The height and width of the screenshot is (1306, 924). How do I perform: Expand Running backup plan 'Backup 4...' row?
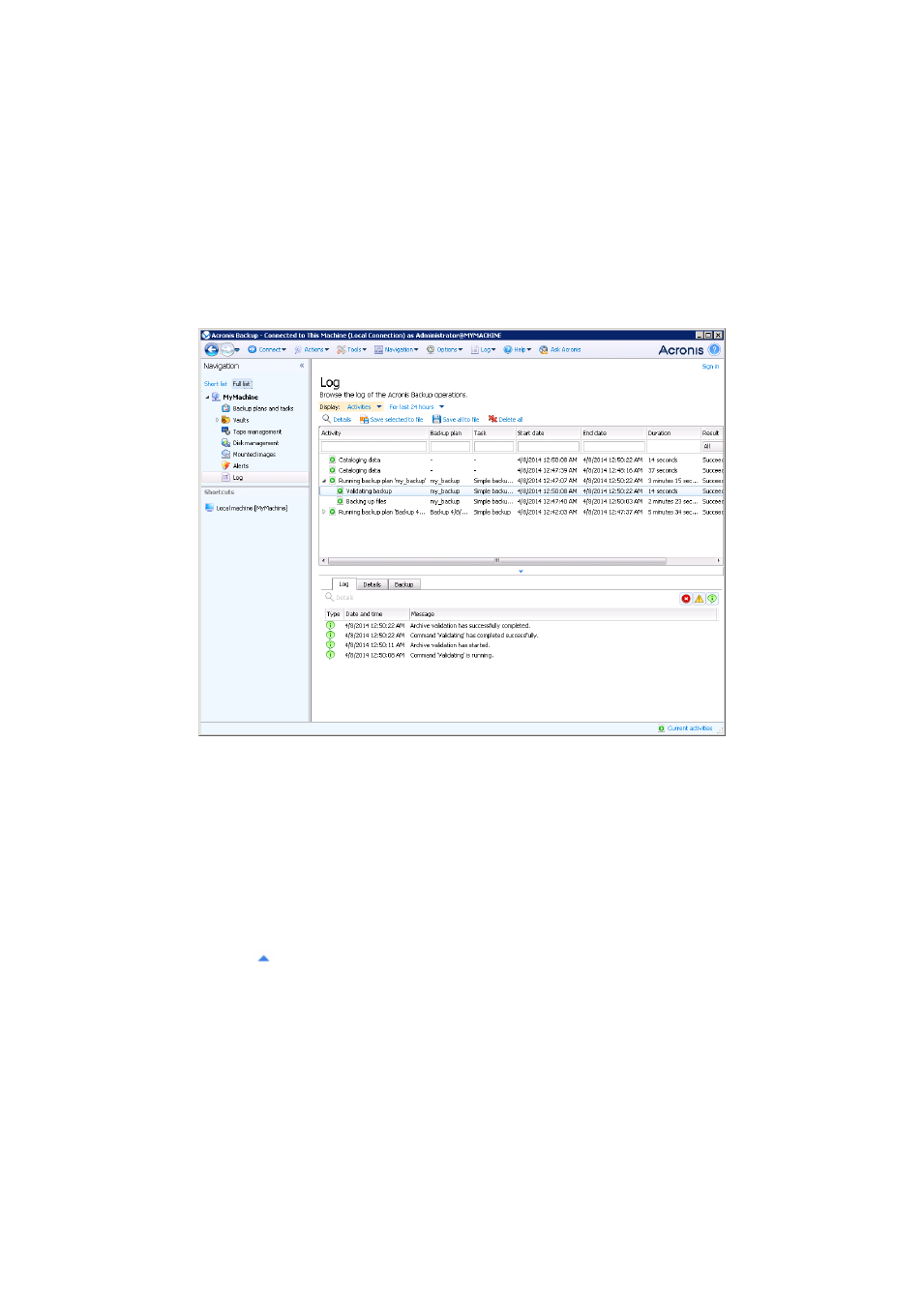pos(324,512)
